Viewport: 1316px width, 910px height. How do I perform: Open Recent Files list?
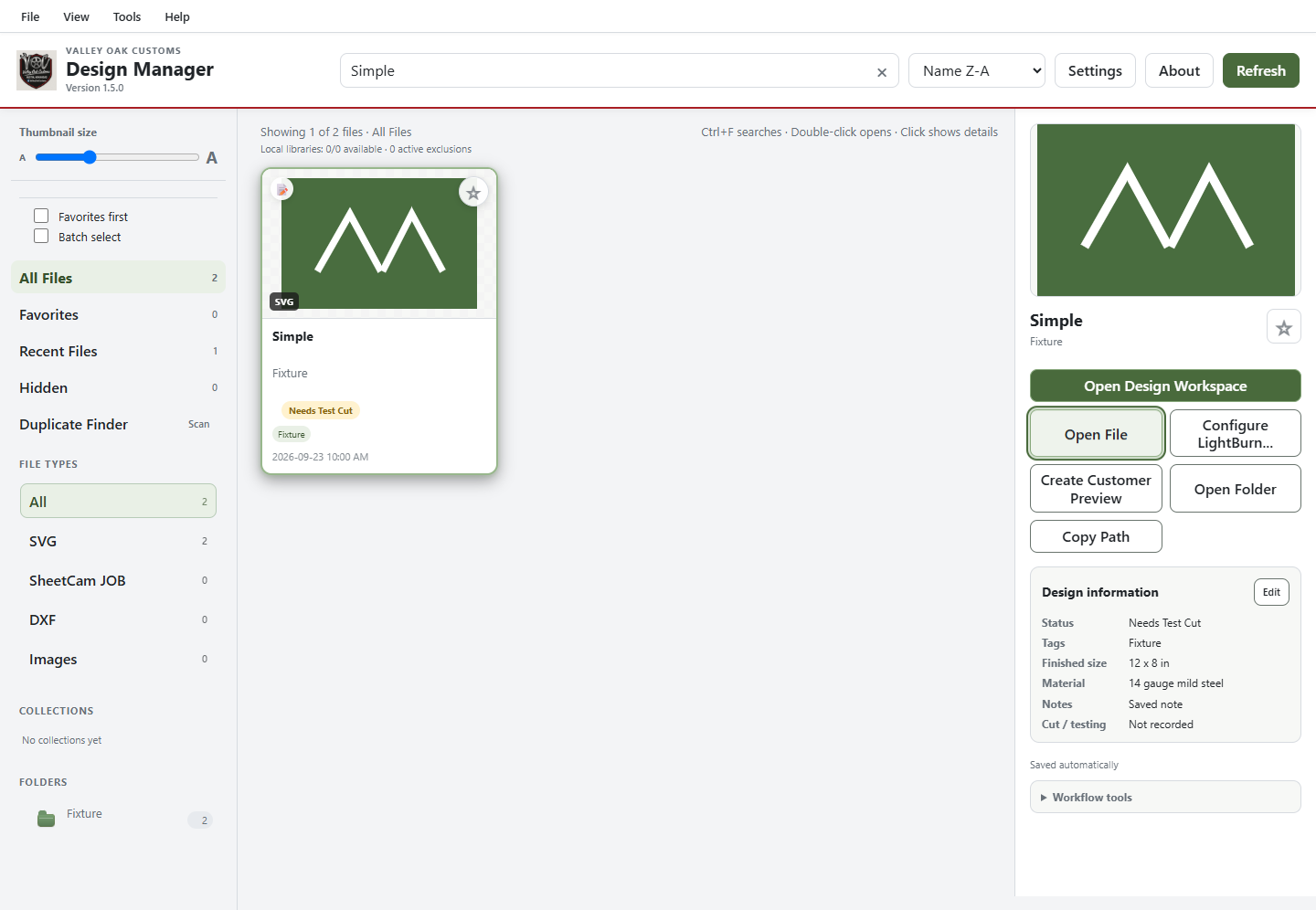pyautogui.click(x=118, y=351)
